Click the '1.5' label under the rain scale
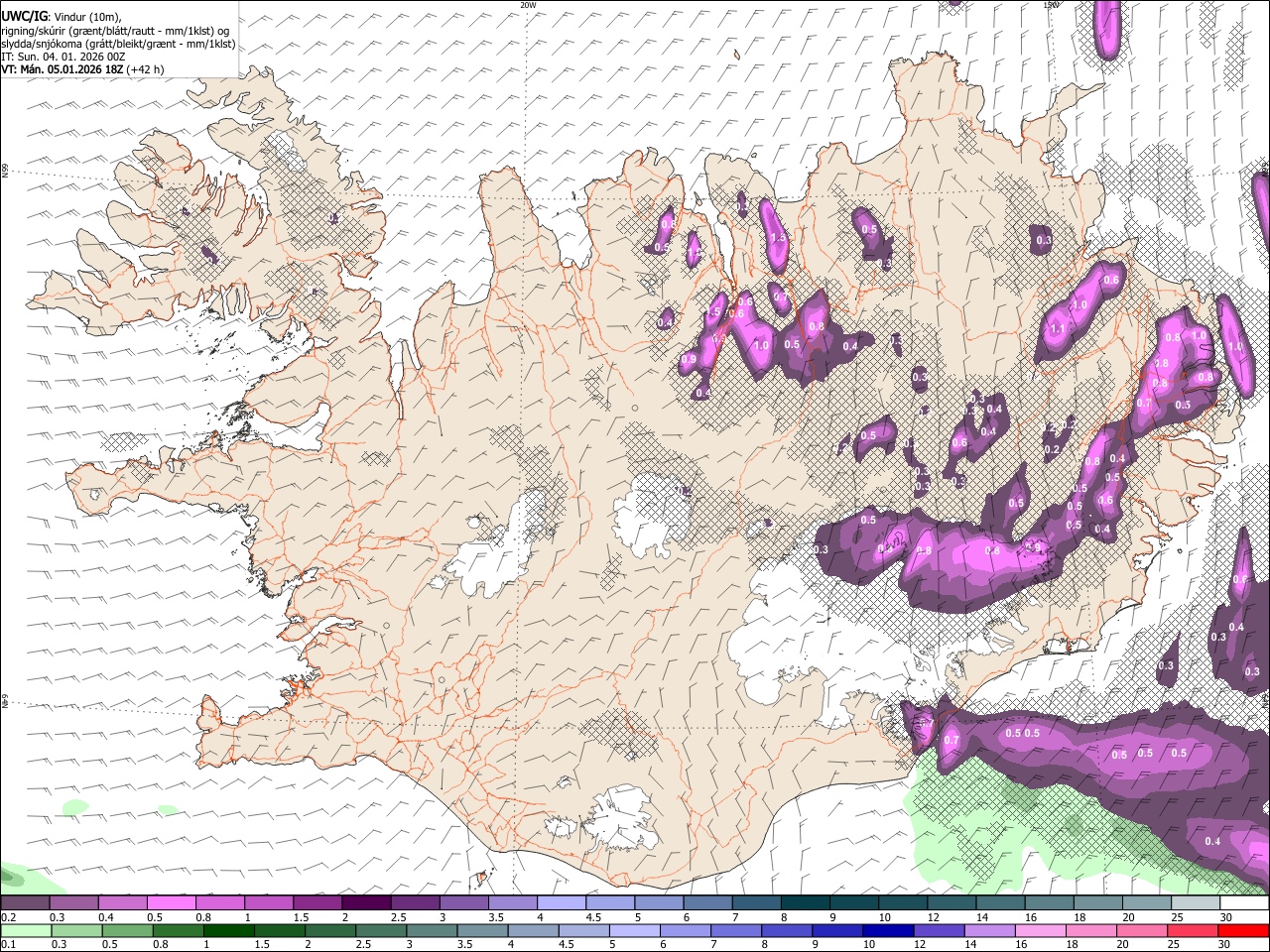This screenshot has width=1270, height=952. click(263, 944)
